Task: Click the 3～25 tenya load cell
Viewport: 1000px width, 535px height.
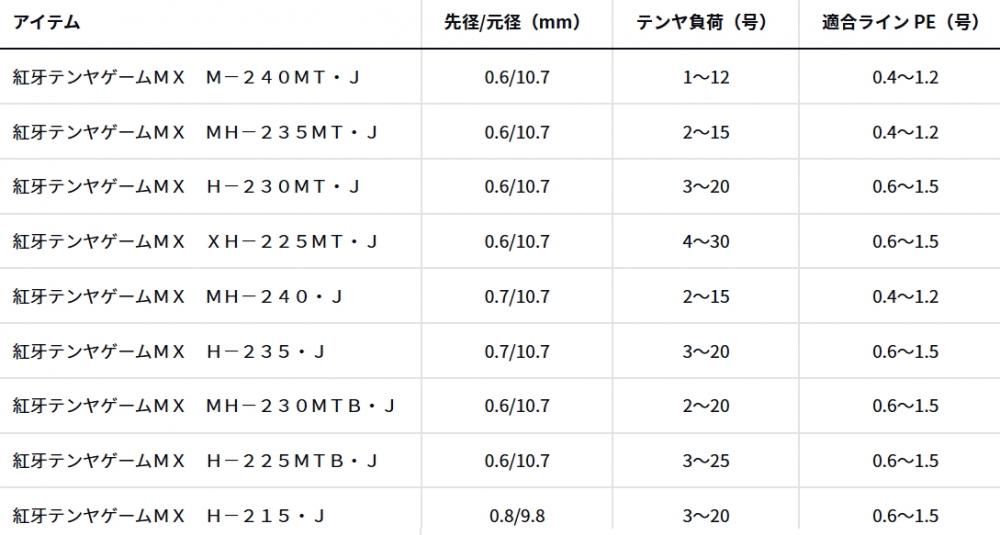Action: pos(705,460)
